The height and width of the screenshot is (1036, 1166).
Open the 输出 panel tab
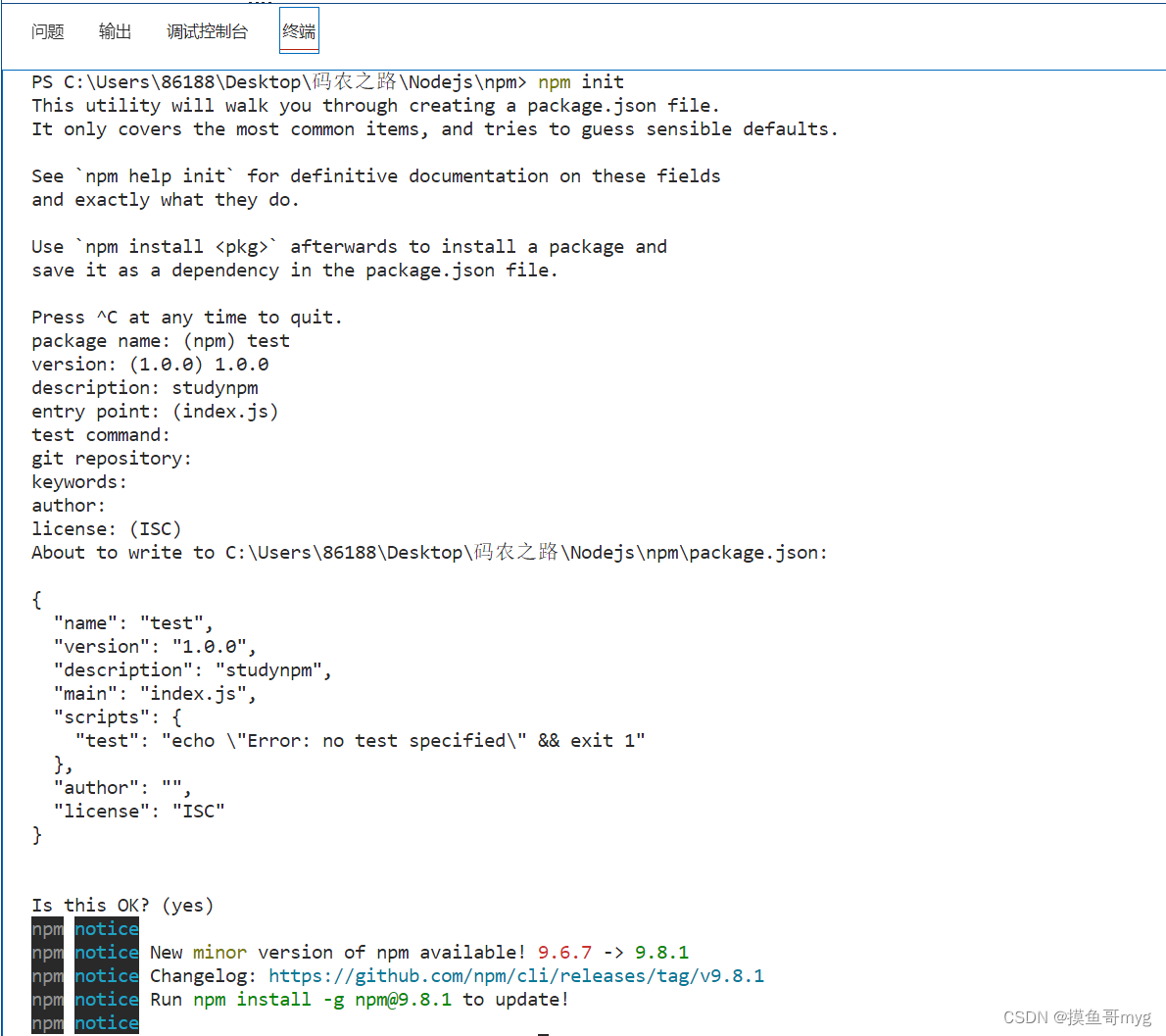pos(115,30)
